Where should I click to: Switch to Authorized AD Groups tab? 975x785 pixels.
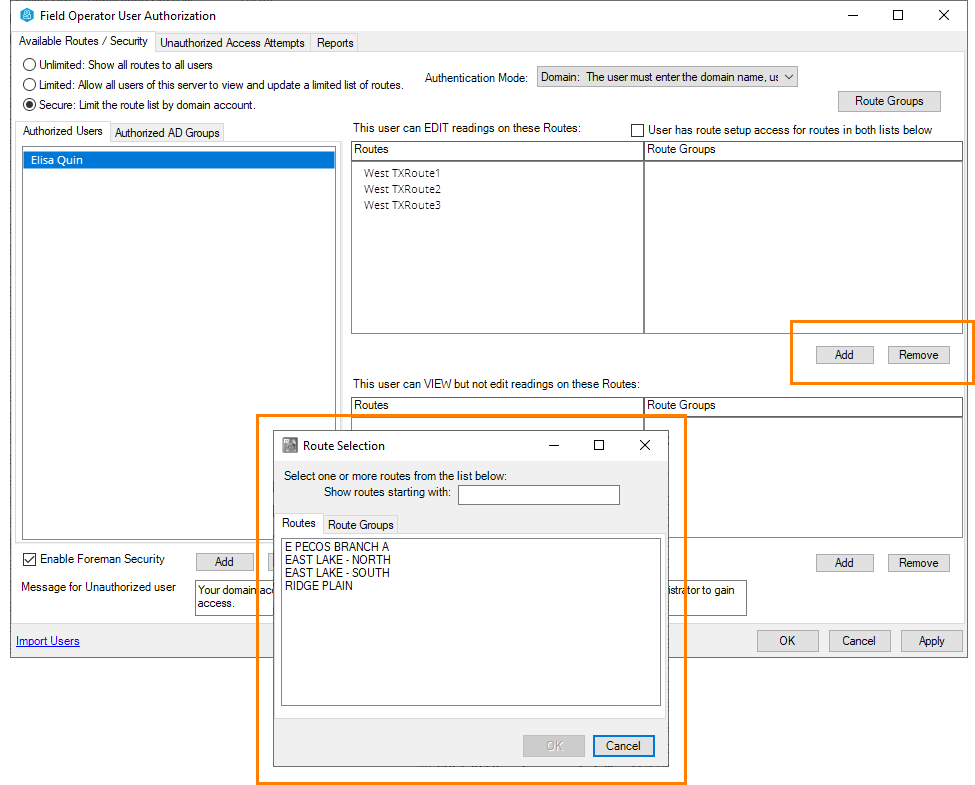pos(167,132)
